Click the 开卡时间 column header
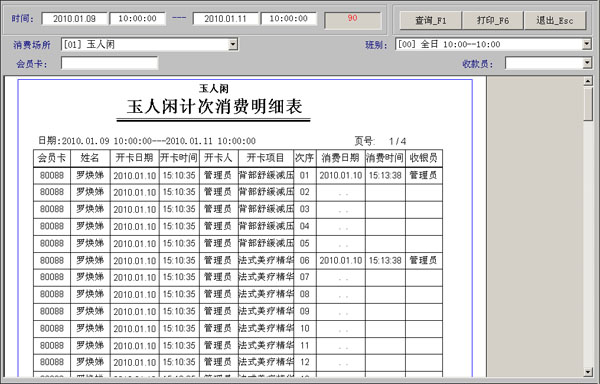The height and width of the screenshot is (384, 600). (x=179, y=158)
